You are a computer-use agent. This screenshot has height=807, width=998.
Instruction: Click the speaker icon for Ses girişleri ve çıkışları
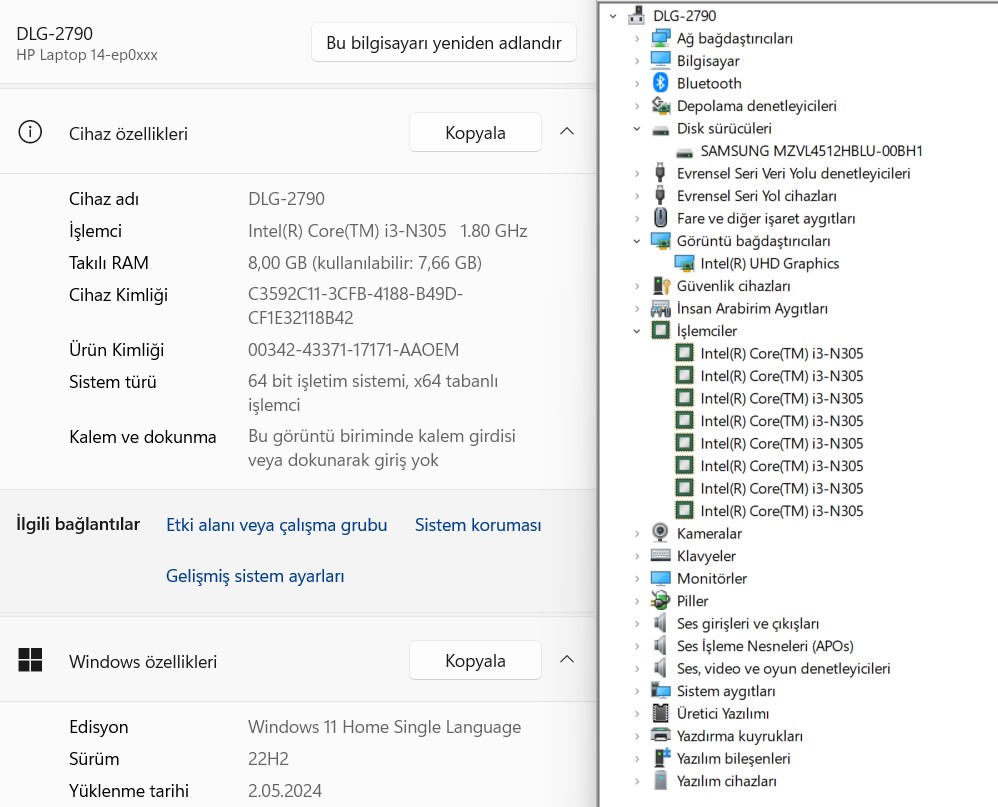[661, 622]
